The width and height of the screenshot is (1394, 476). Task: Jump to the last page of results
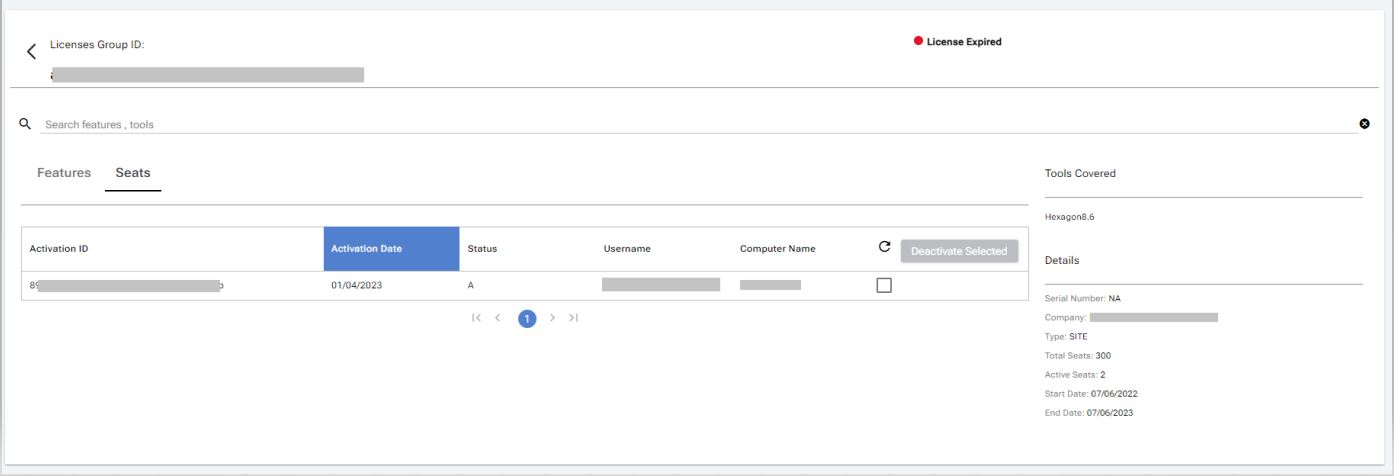coord(573,318)
